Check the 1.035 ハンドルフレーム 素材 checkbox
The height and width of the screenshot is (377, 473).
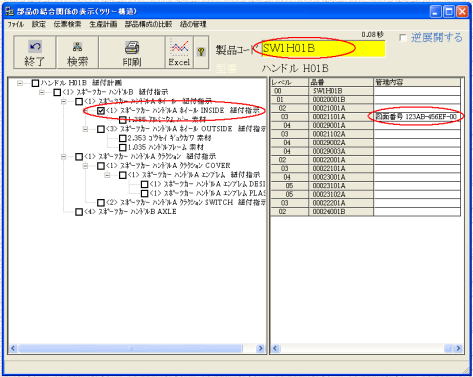coord(123,147)
